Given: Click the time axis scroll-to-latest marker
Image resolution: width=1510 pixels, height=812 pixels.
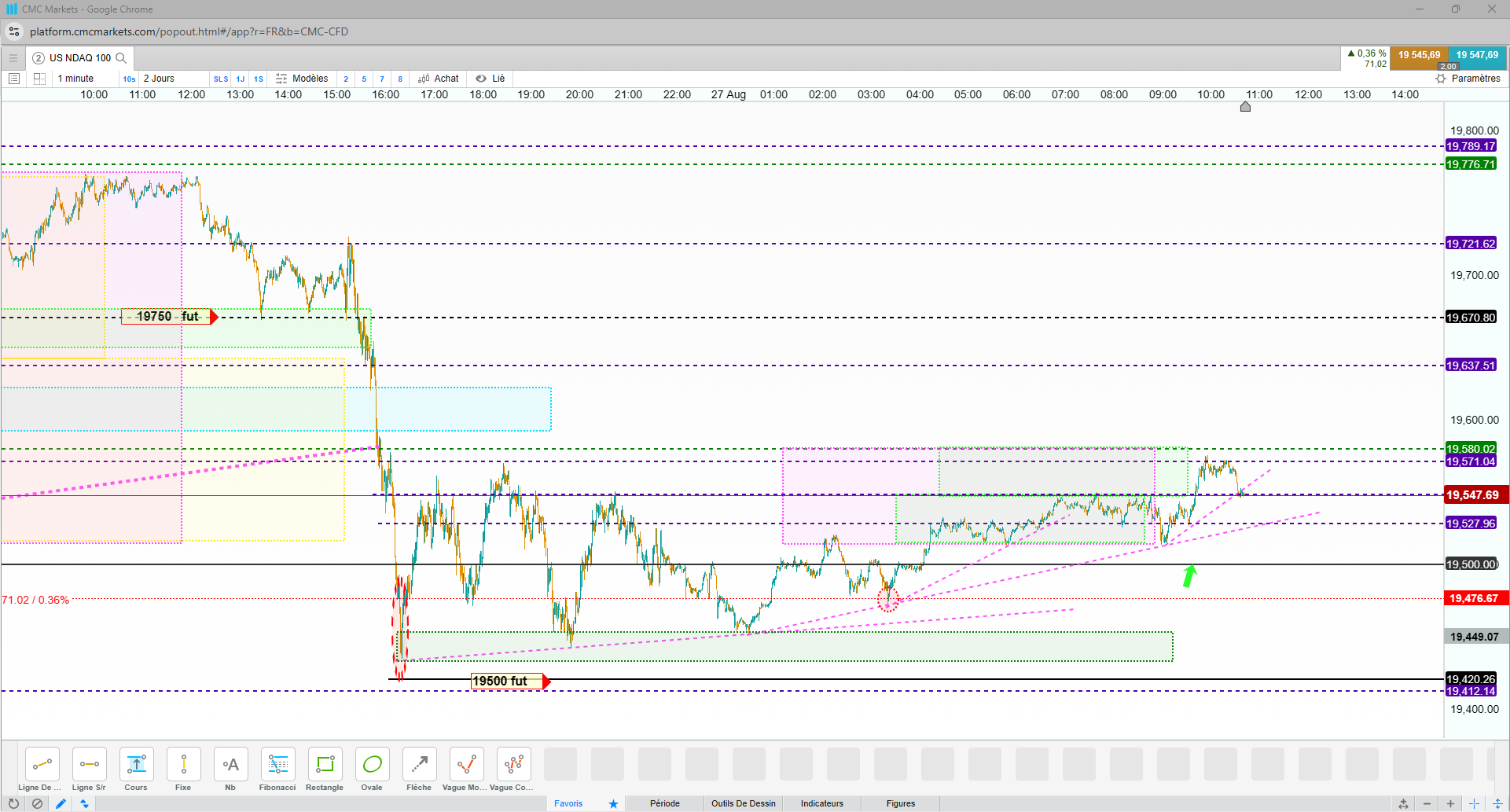Looking at the screenshot, I should (x=1245, y=107).
